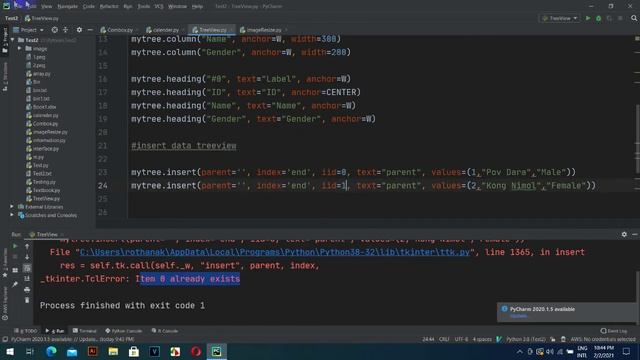The height and width of the screenshot is (360, 640).
Task: Select the TreeView.py editor tab
Action: pos(211,30)
